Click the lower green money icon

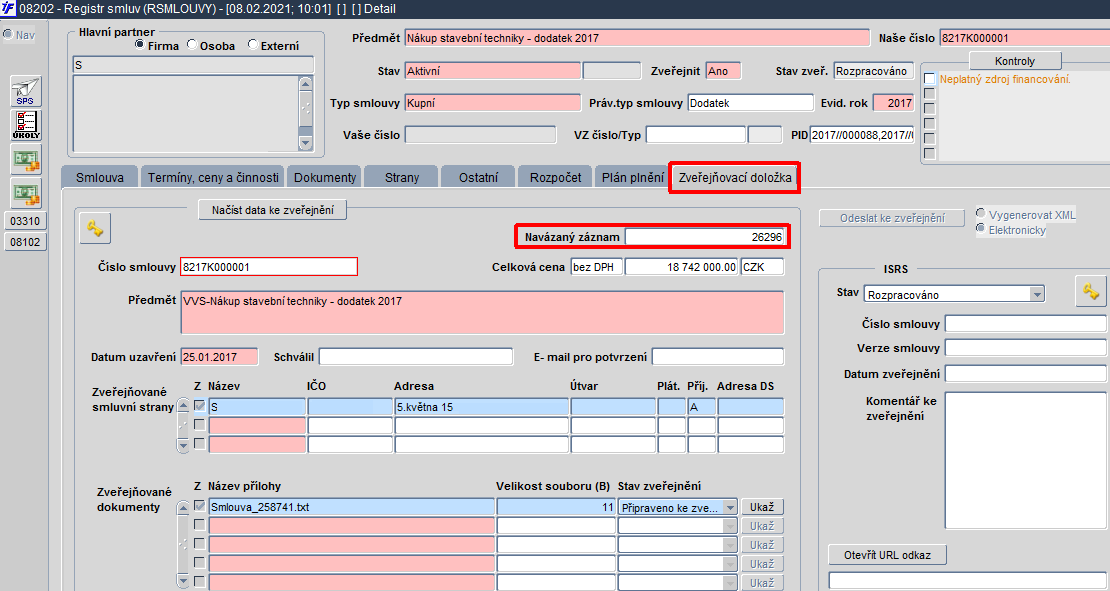point(25,193)
